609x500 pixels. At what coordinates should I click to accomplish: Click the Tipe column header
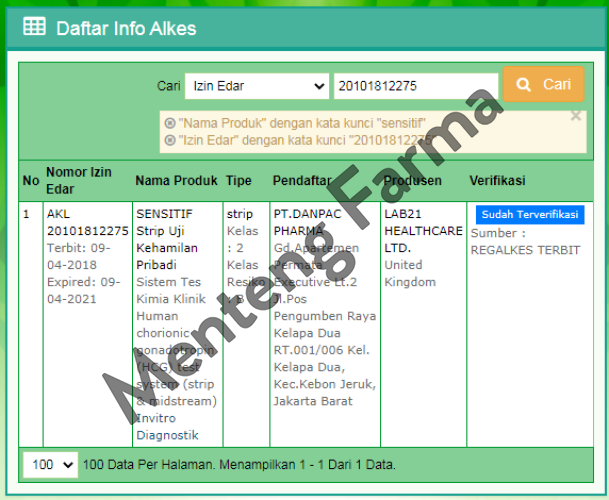click(238, 181)
